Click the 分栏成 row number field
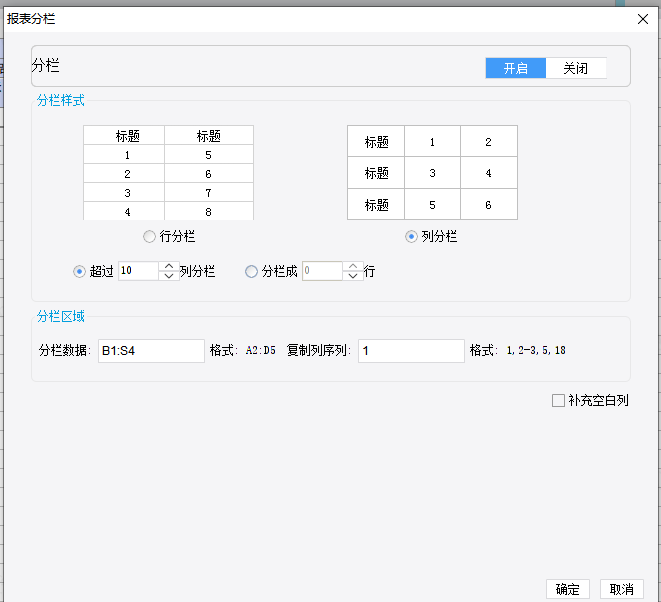The image size is (661, 602). [x=321, y=271]
